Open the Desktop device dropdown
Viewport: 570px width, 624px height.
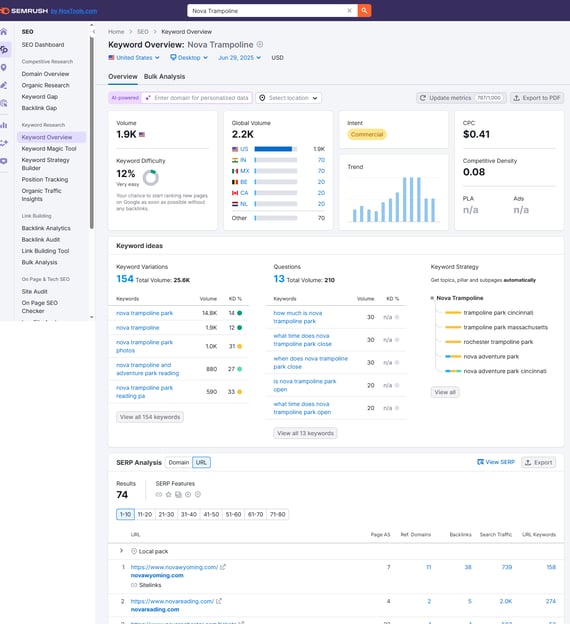[x=189, y=58]
